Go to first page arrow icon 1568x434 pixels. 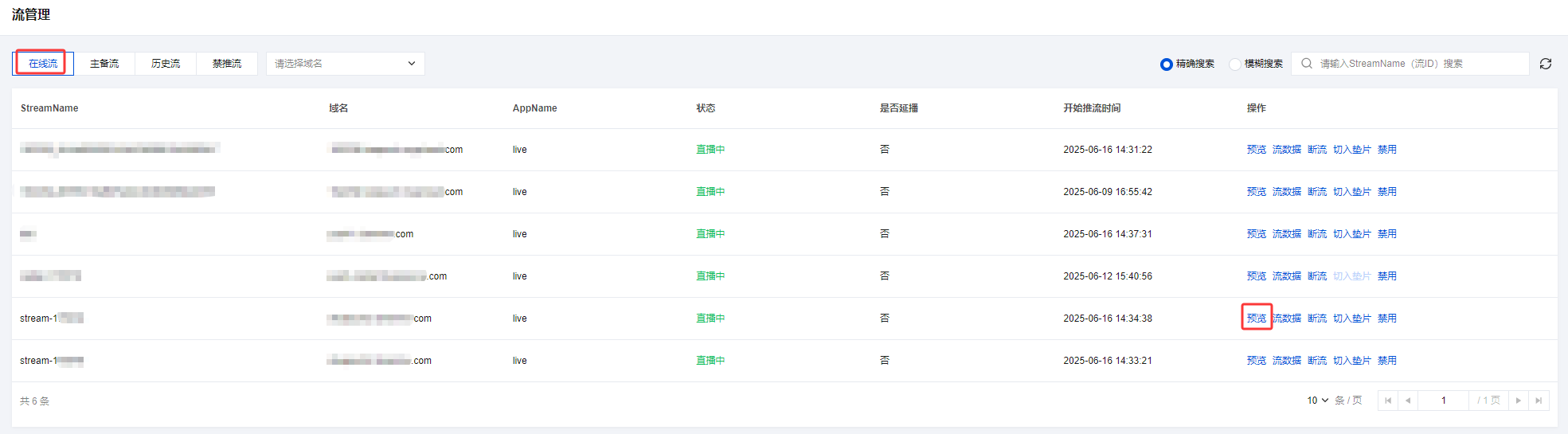(1388, 401)
